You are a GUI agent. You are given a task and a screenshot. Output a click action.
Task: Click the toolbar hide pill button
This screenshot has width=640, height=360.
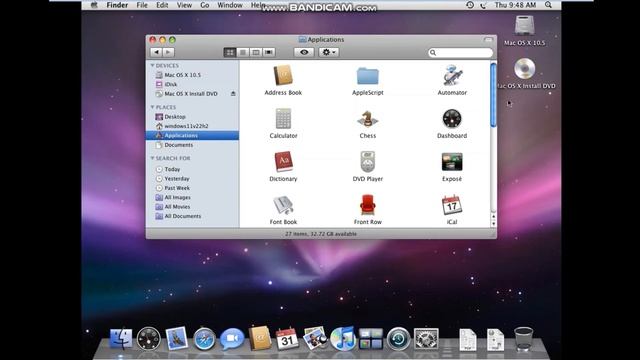[488, 40]
